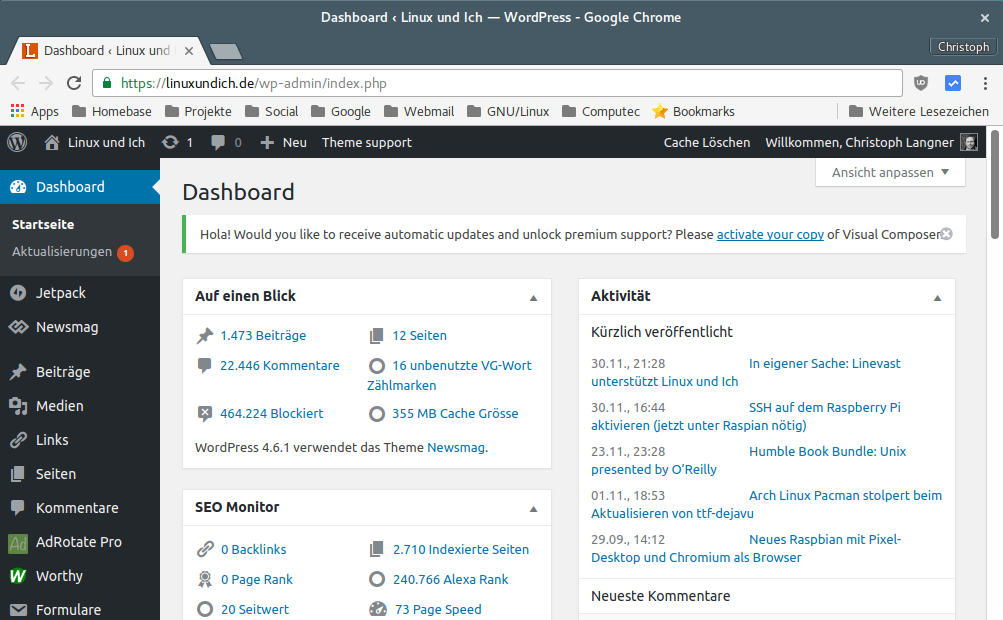Image resolution: width=1003 pixels, height=620 pixels.
Task: Click the activate your copy link
Action: pos(770,234)
